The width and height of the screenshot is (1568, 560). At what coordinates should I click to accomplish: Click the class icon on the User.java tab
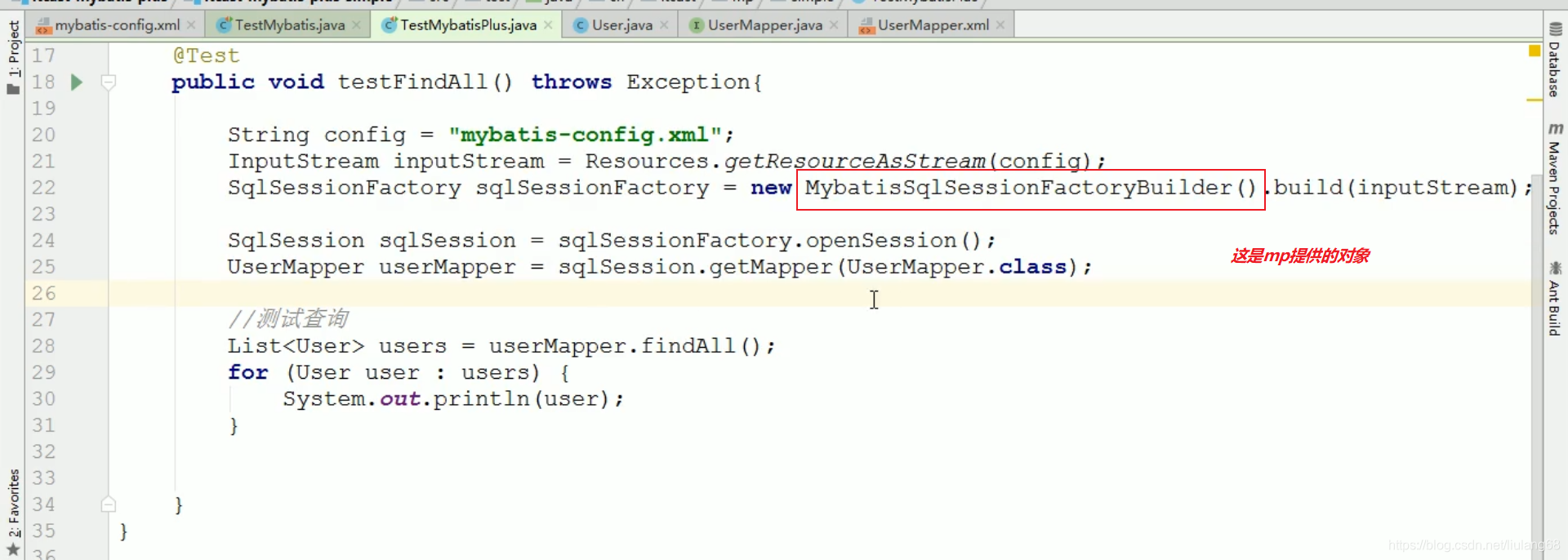[x=581, y=25]
